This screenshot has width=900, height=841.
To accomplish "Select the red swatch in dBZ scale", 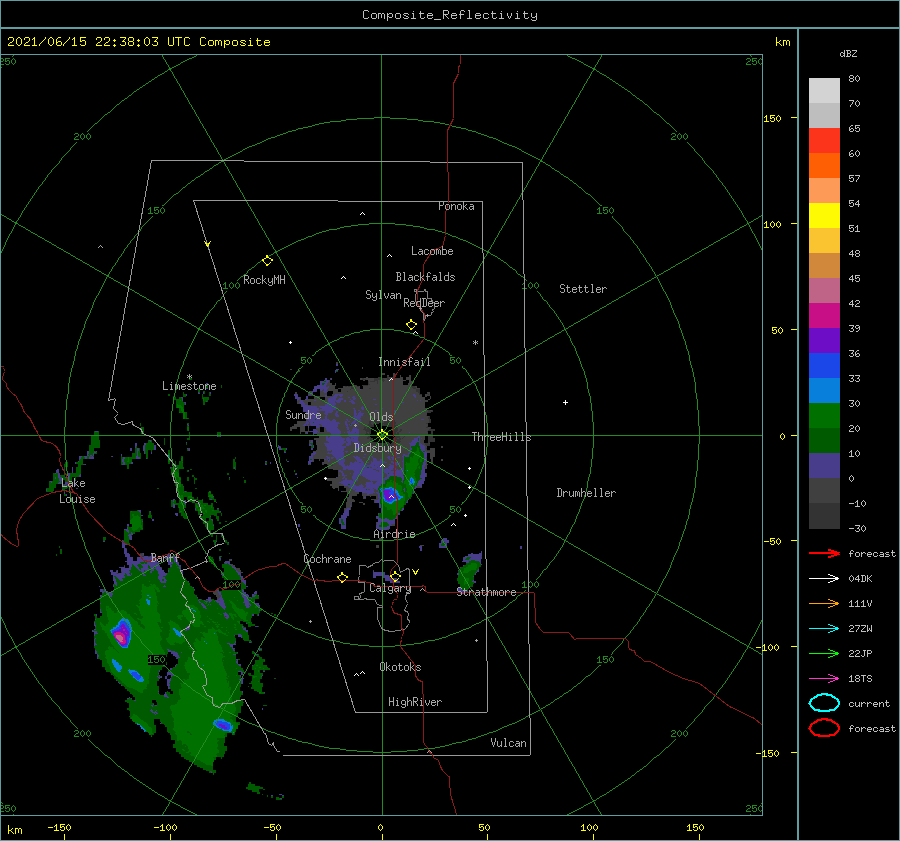I will [824, 141].
